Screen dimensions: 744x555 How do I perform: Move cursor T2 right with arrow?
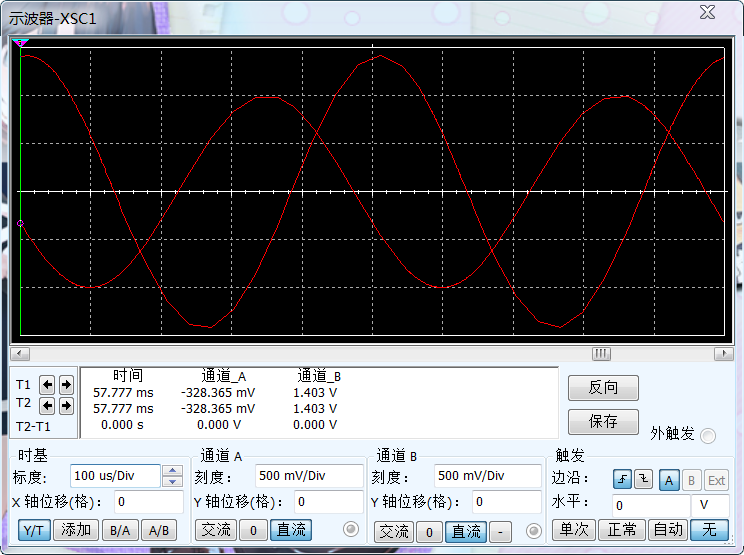click(x=66, y=406)
